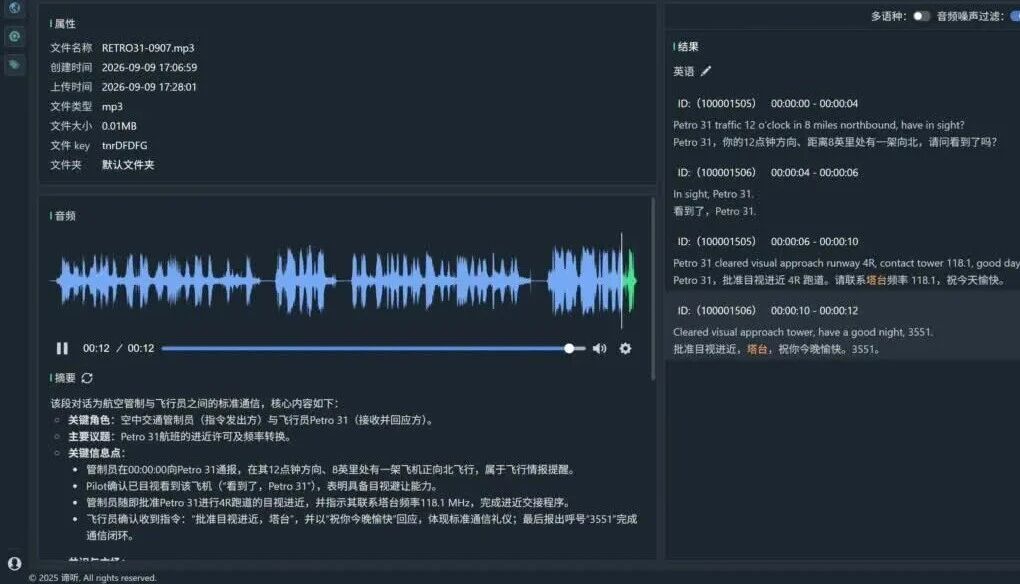This screenshot has width=1020, height=584.
Task: Click orange 塔台 in the 118.1 translation
Action: [876, 280]
